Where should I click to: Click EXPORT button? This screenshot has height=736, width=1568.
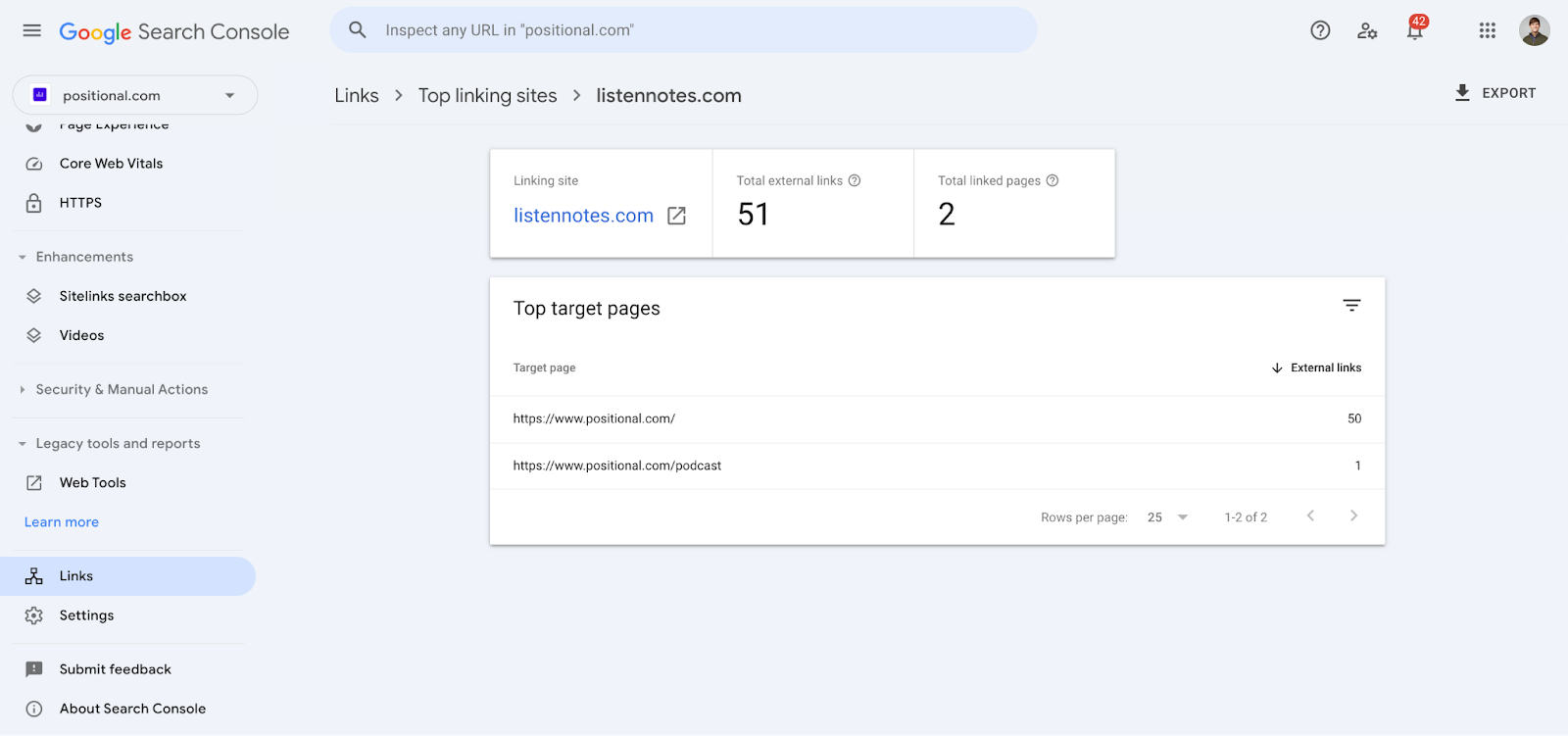[x=1495, y=93]
